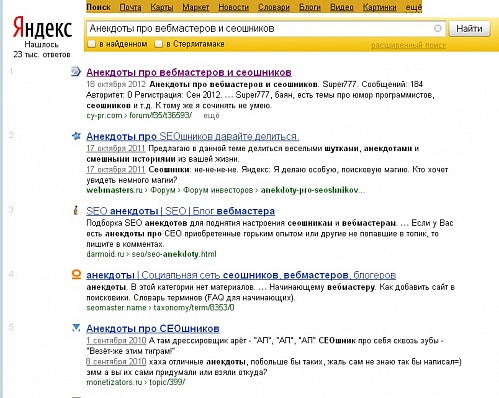
Task: Open 'расширенный поиск' link
Action: 408,45
